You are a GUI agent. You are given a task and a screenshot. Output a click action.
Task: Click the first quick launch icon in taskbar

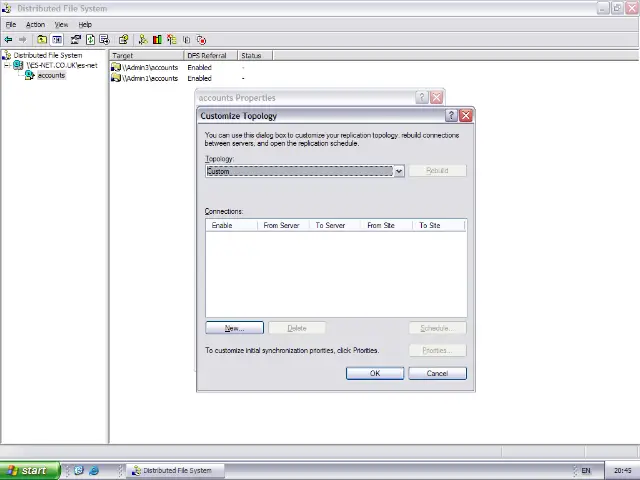tap(78, 470)
